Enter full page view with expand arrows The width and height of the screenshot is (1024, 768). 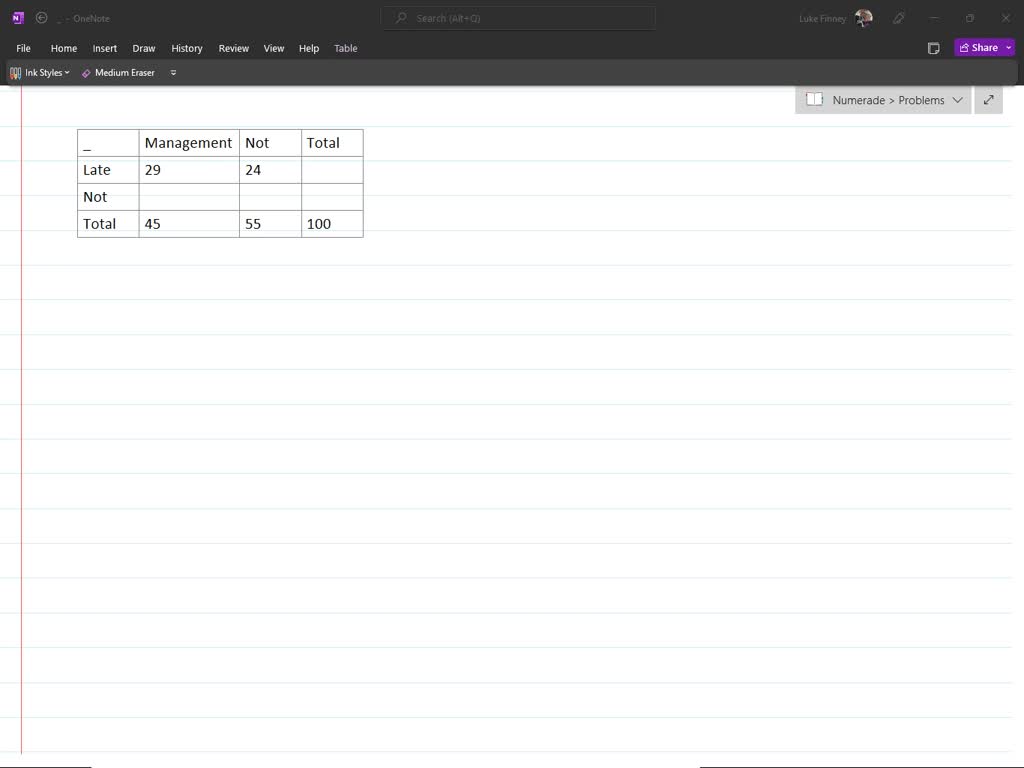(988, 100)
